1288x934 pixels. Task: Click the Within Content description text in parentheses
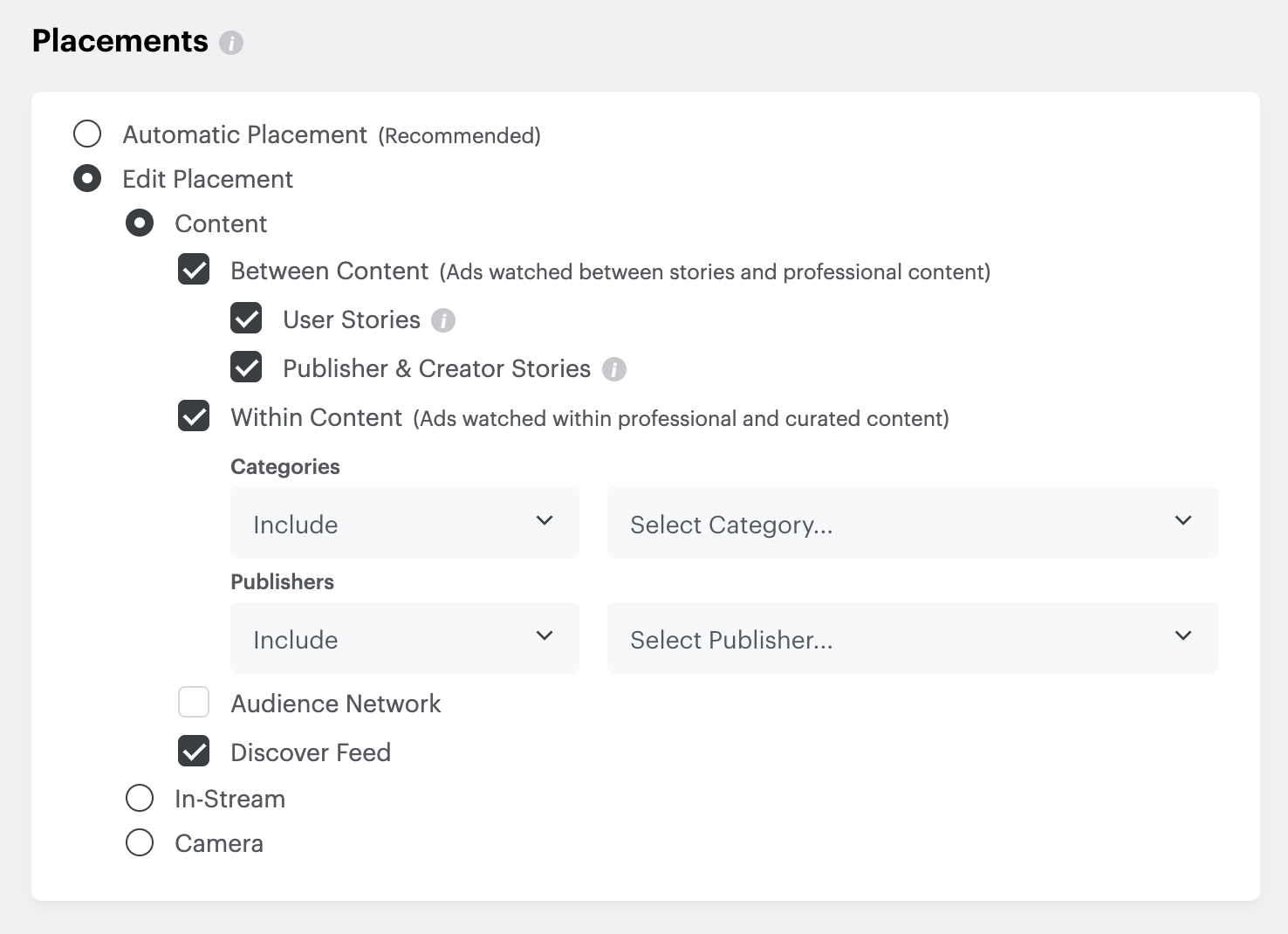682,419
